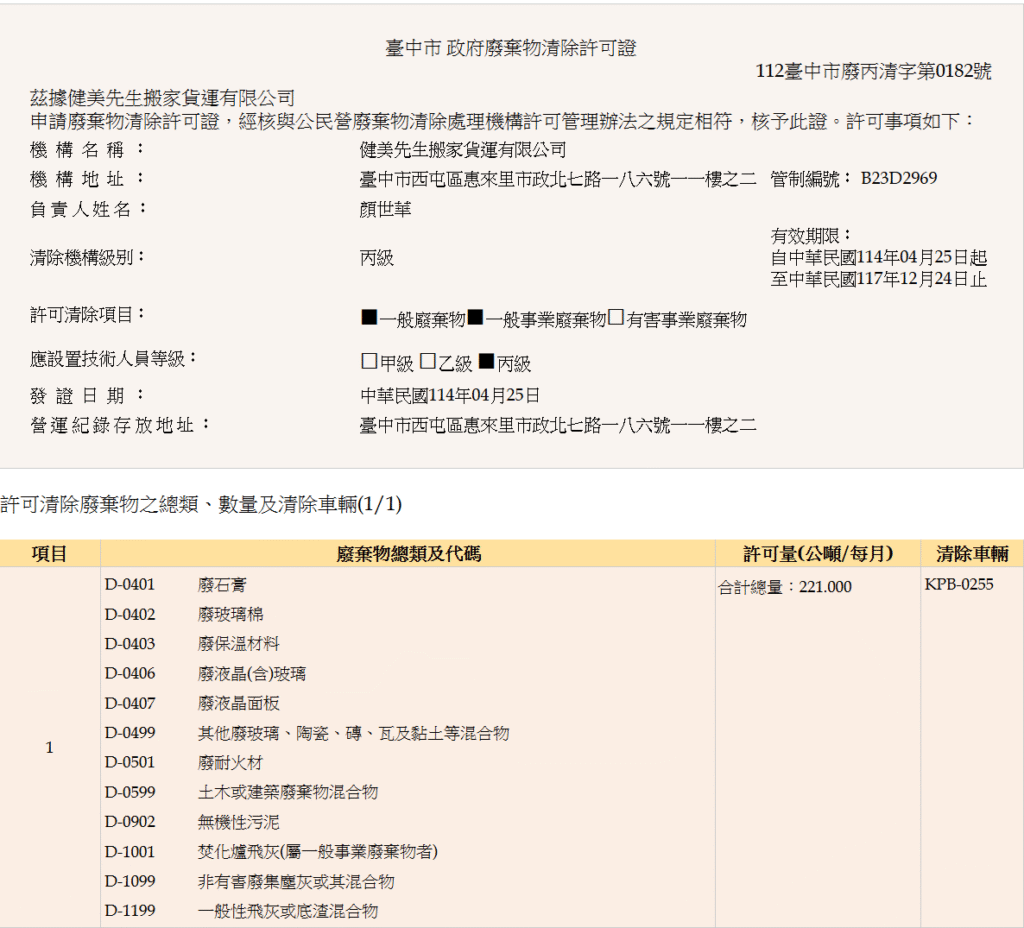Click the 項目 column header
Image resolution: width=1024 pixels, height=928 pixels.
(x=50, y=553)
